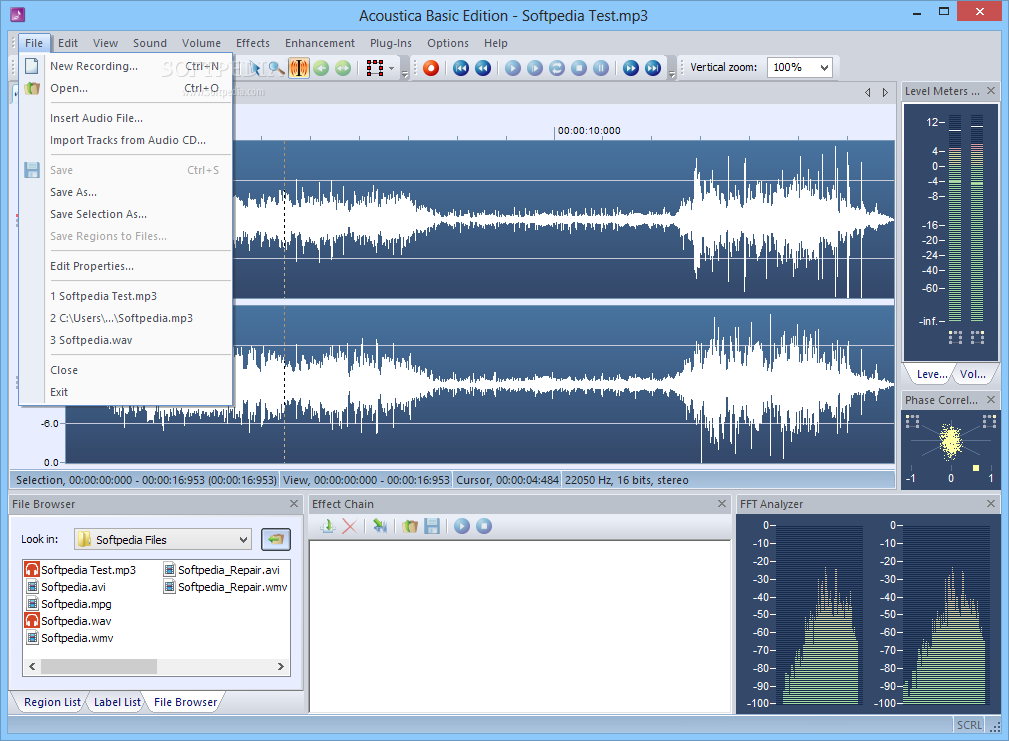Select Softpedia.mpg in the file list
Screen dimensions: 1009x741
[x=69, y=604]
